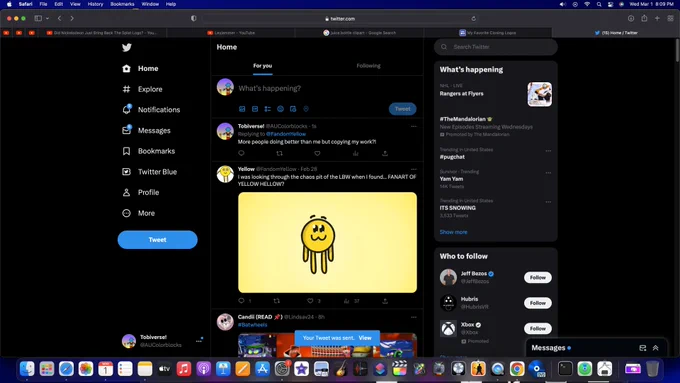Click the Twitter bird logo
The image size is (680, 383).
[127, 47]
